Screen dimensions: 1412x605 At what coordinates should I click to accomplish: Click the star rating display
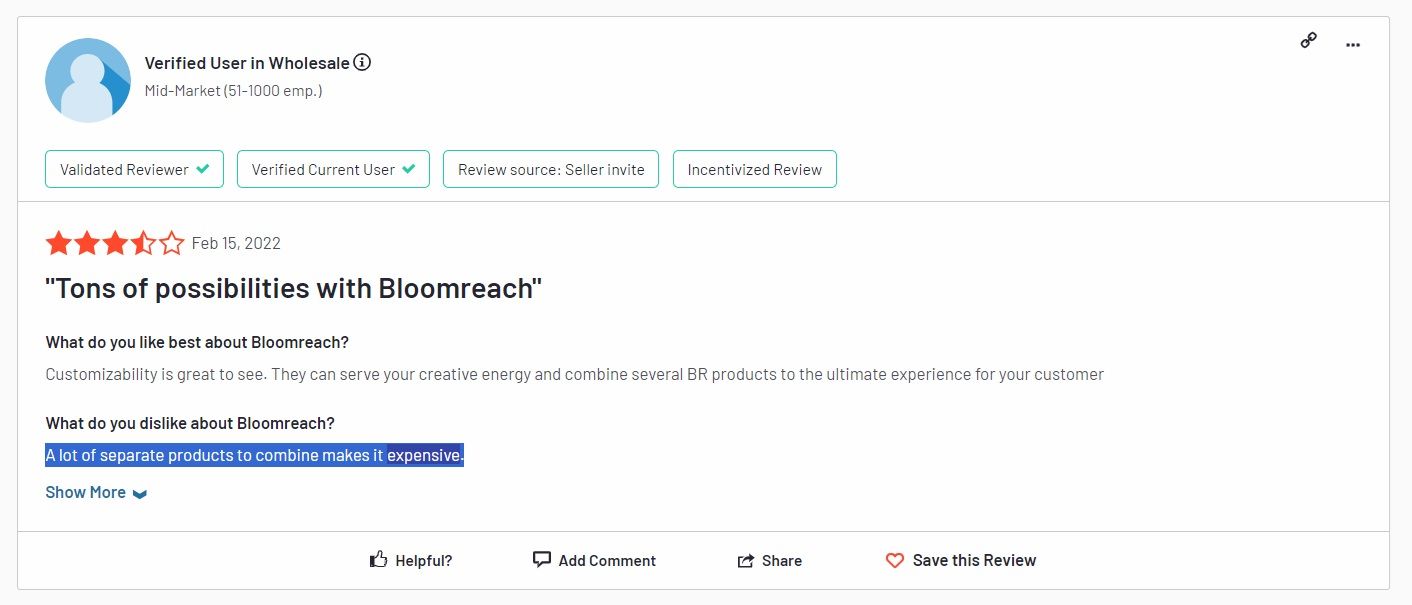(115, 243)
